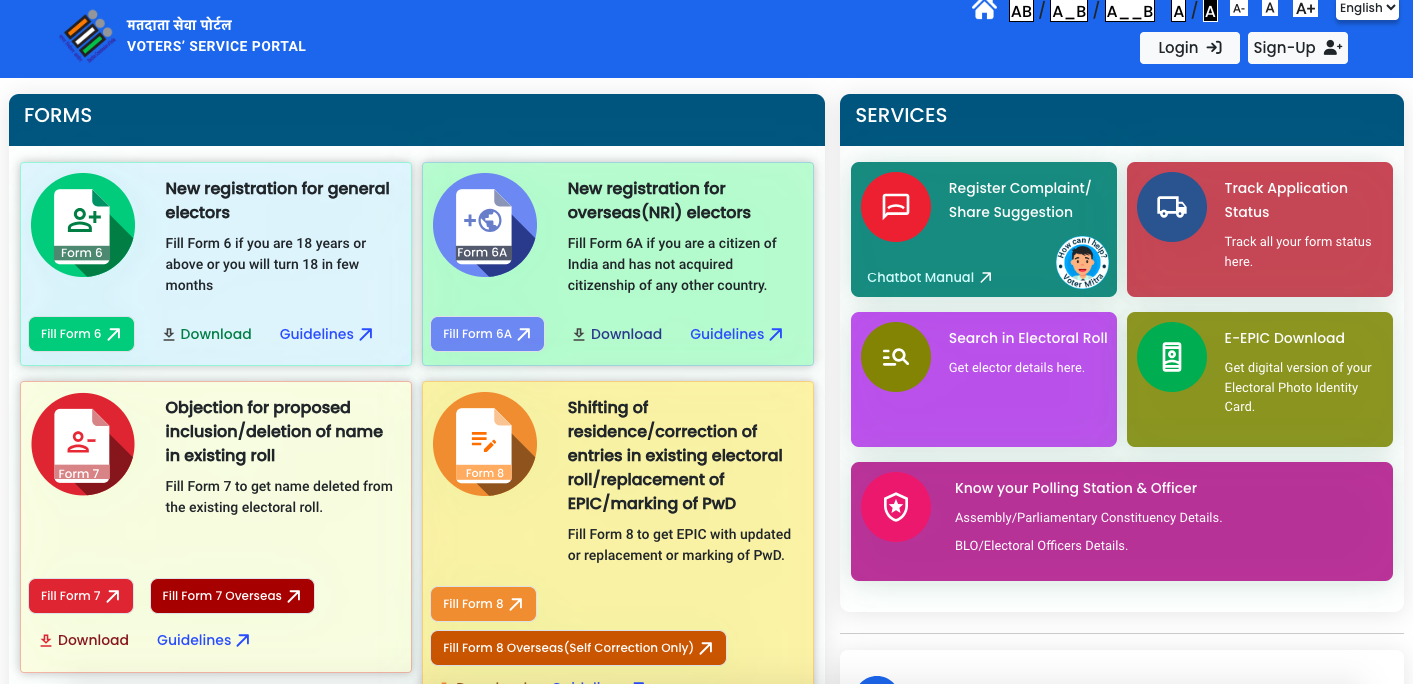Download Form 7 via Download link

pyautogui.click(x=84, y=640)
